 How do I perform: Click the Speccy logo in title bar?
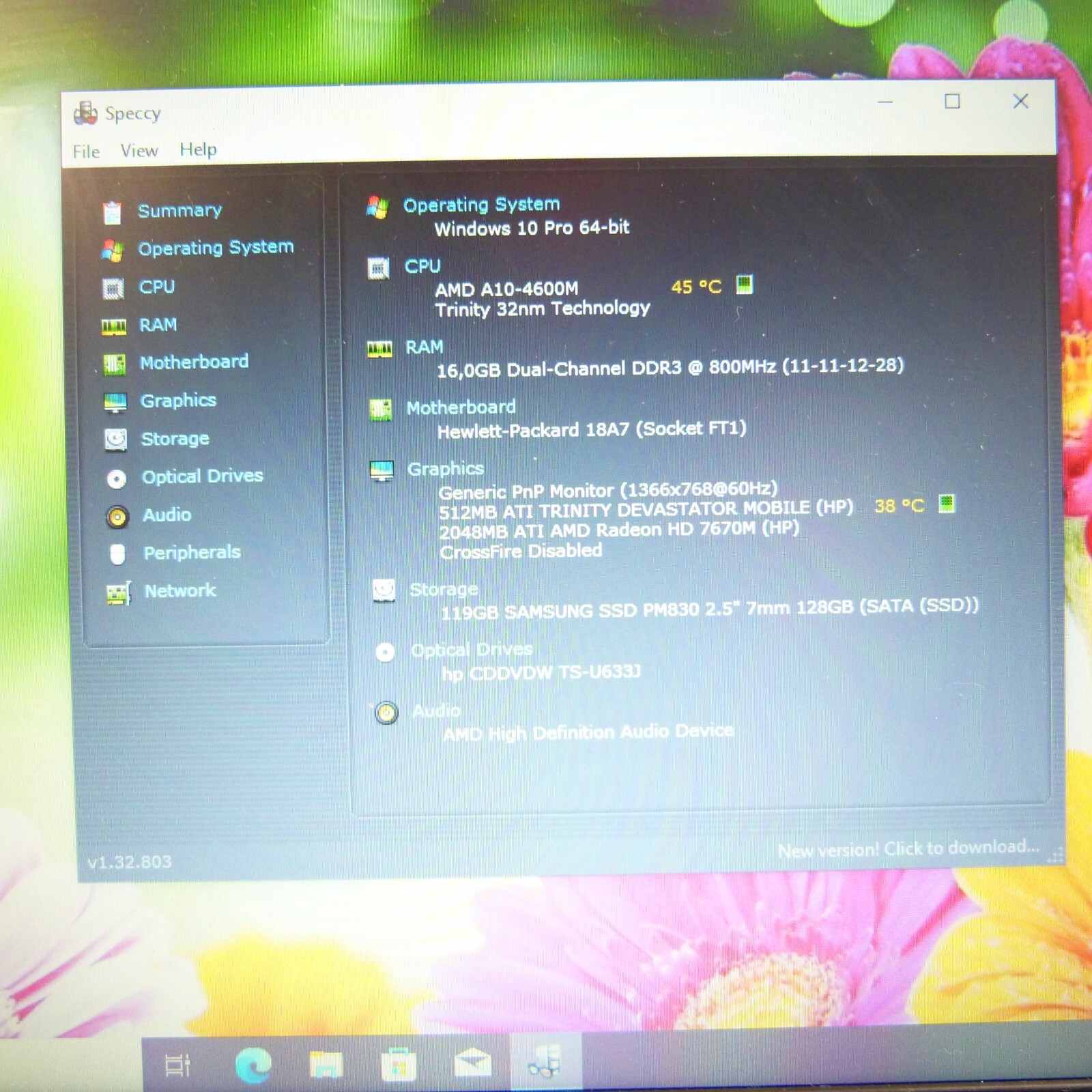tap(85, 113)
